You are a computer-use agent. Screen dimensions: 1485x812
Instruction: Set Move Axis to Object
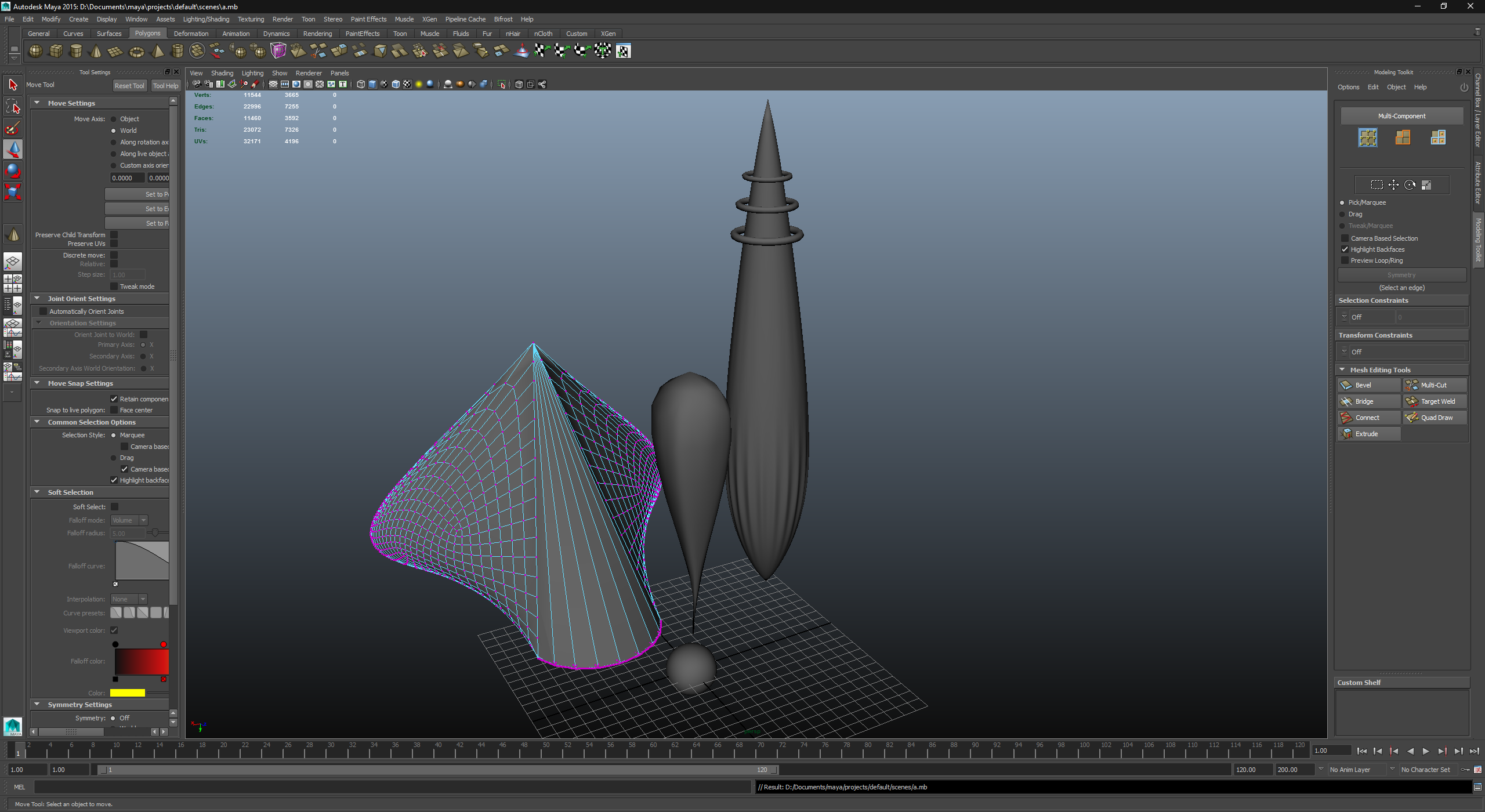click(114, 119)
